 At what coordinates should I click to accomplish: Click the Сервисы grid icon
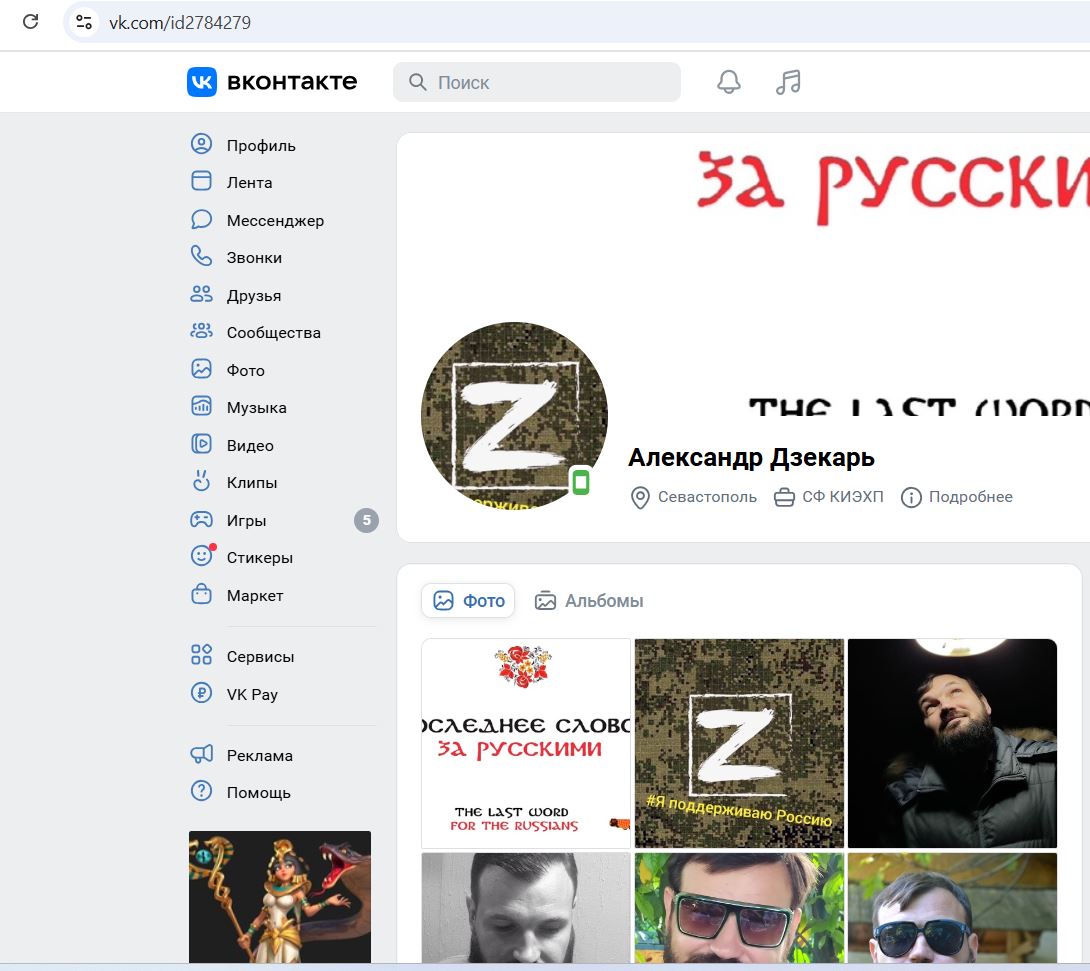[x=202, y=655]
